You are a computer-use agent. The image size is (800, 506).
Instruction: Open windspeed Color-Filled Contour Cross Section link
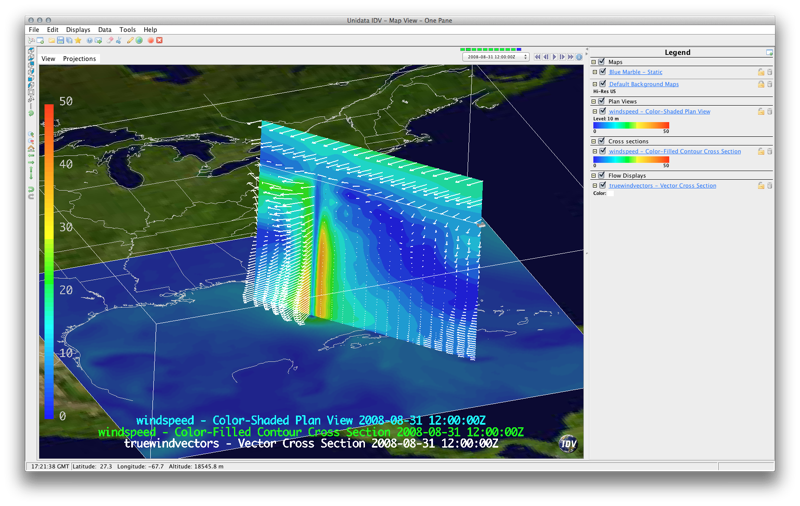pos(675,151)
